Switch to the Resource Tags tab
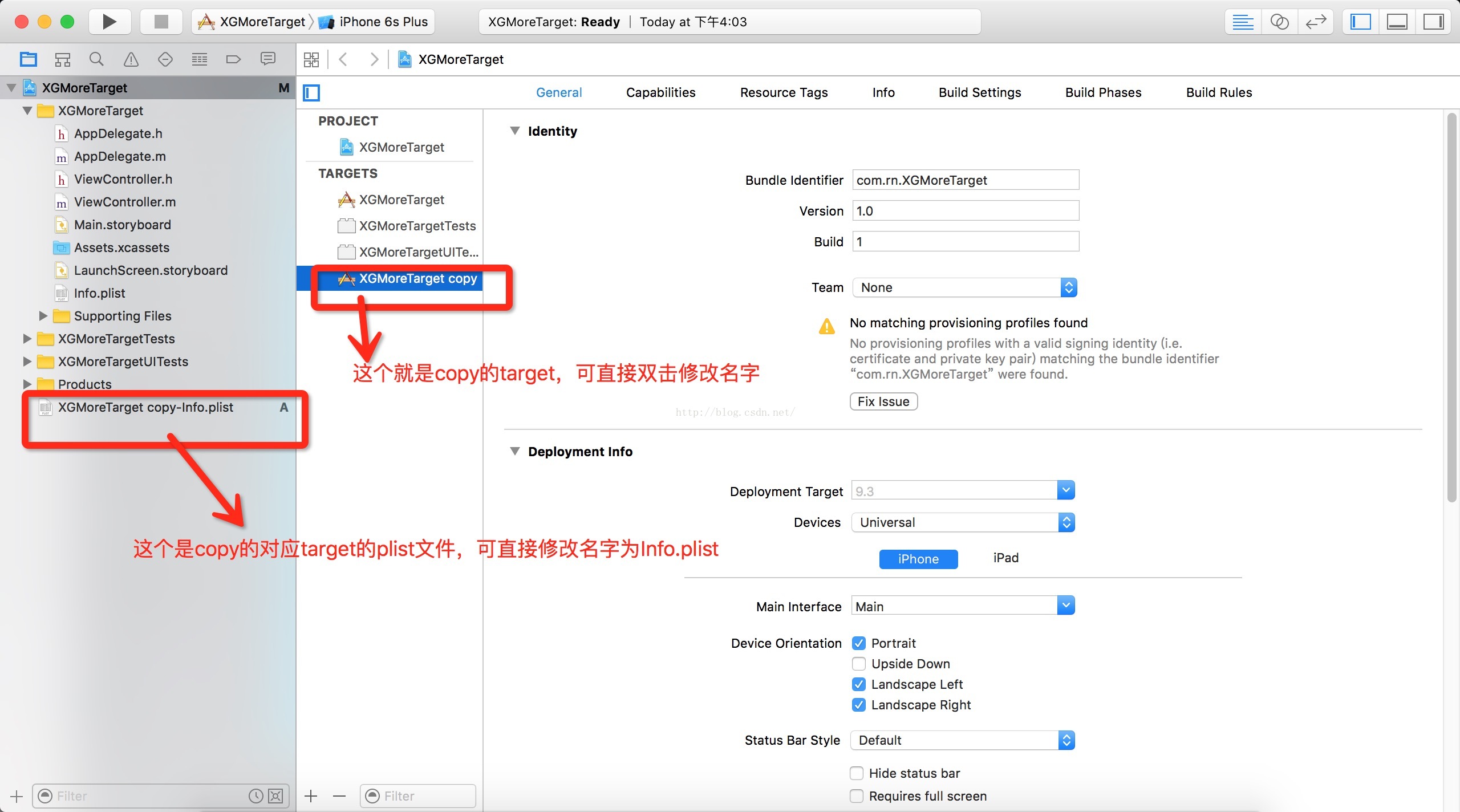 [x=784, y=92]
